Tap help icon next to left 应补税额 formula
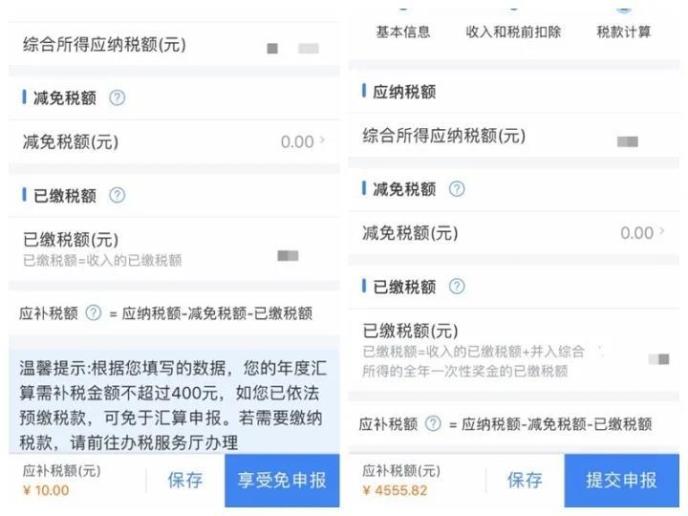 pyautogui.click(x=93, y=313)
